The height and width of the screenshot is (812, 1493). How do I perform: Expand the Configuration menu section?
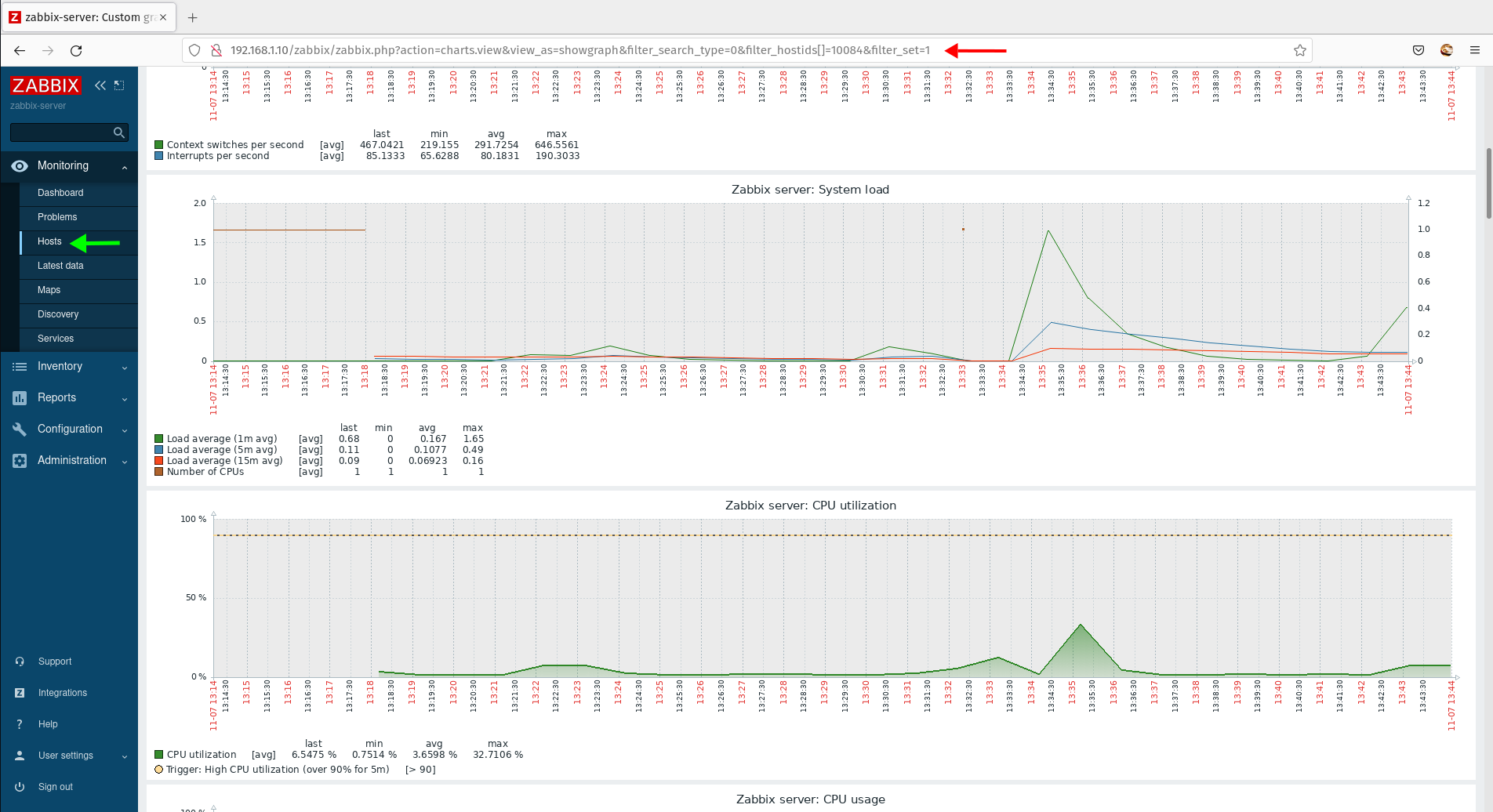[x=125, y=430]
